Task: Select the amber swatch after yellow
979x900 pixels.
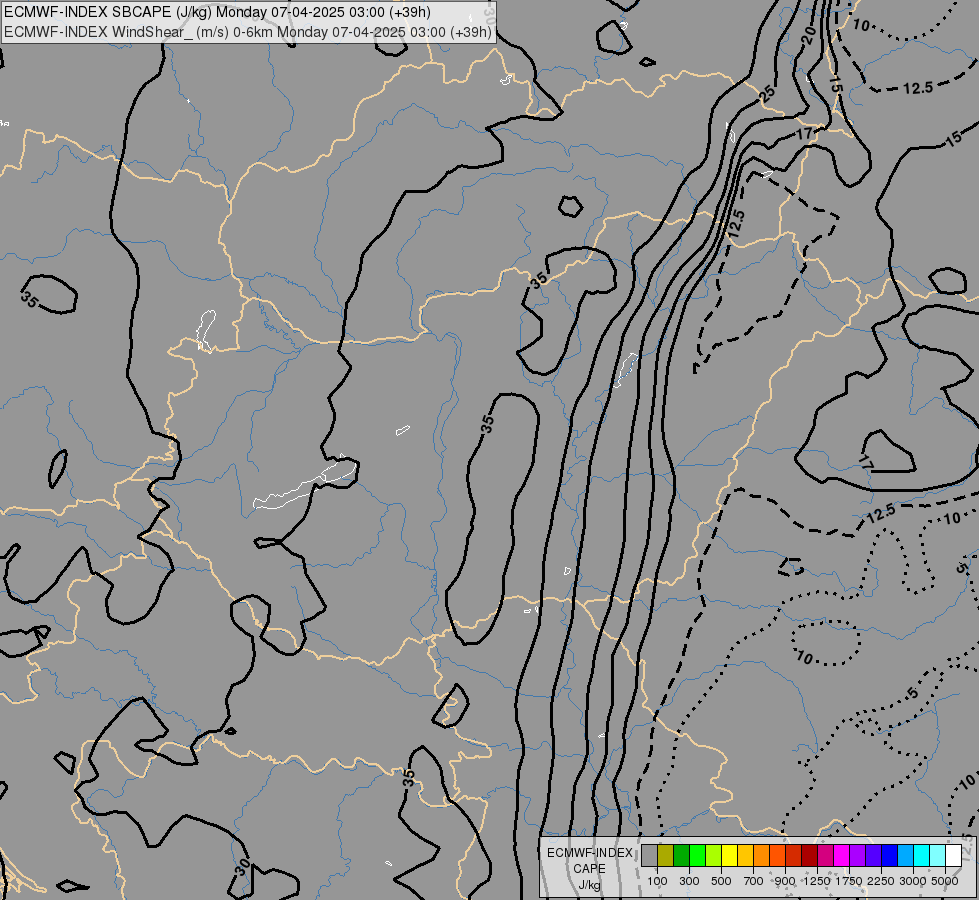Action: coord(745,855)
